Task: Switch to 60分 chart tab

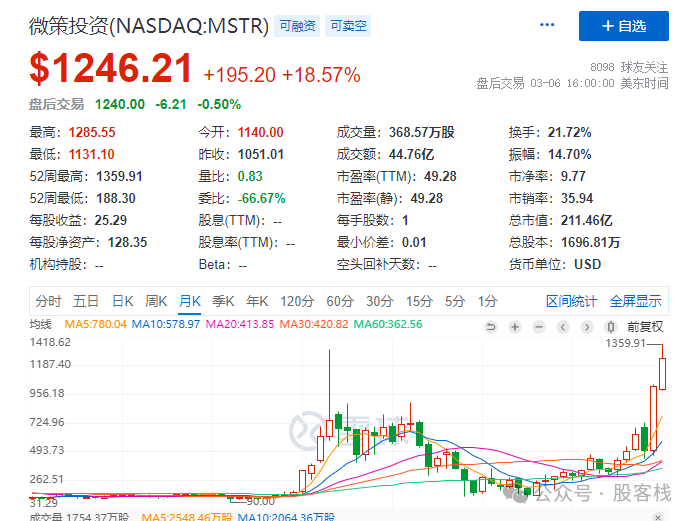Action: (x=340, y=301)
